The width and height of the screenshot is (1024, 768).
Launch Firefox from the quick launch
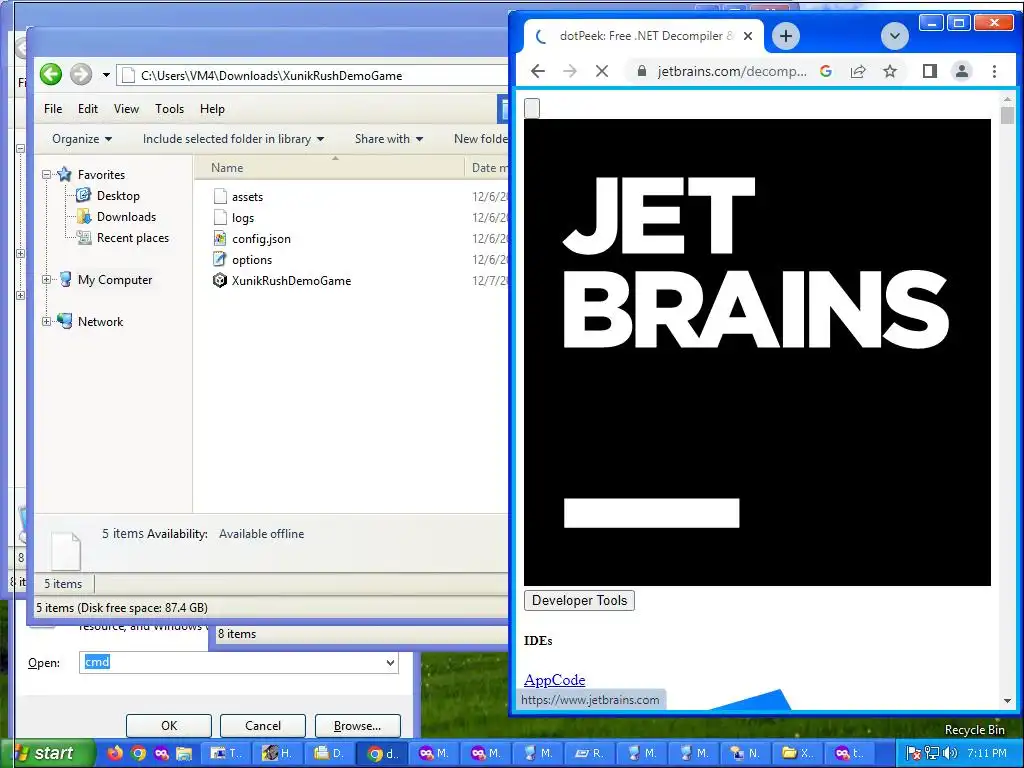pos(115,754)
